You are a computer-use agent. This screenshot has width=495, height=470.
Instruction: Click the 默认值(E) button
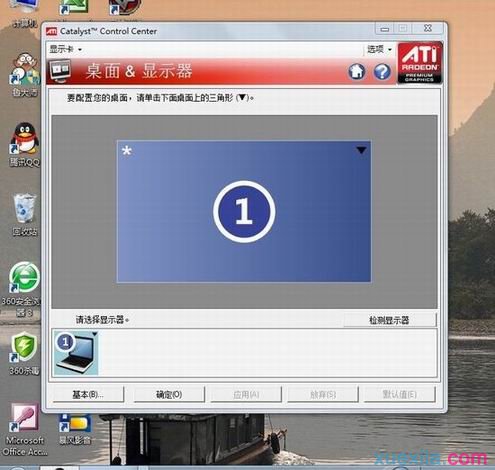tap(399, 395)
